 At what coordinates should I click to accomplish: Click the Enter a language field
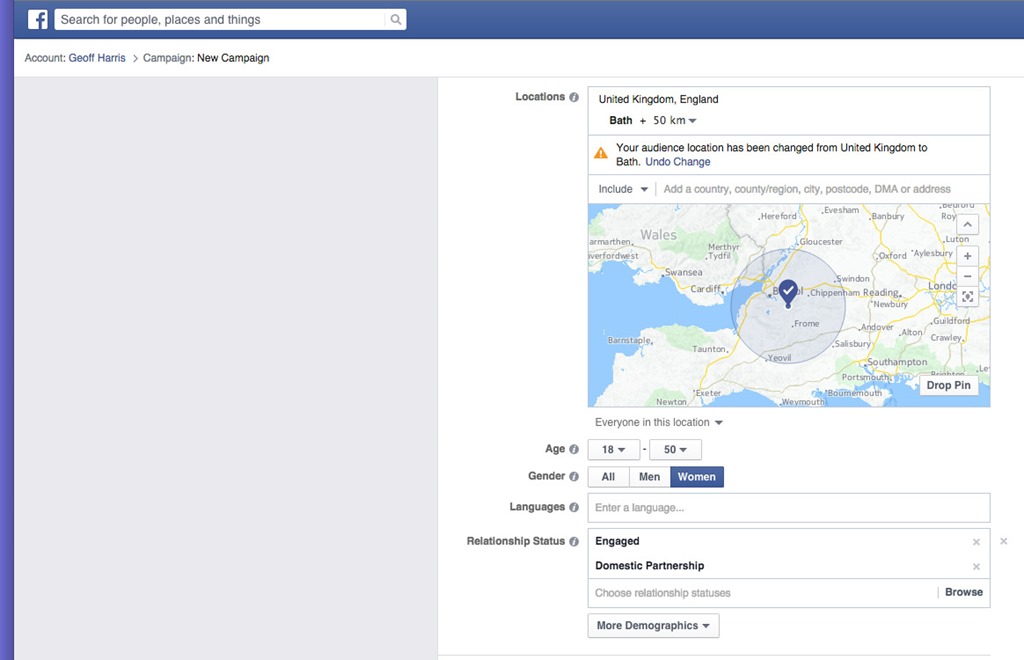(788, 508)
